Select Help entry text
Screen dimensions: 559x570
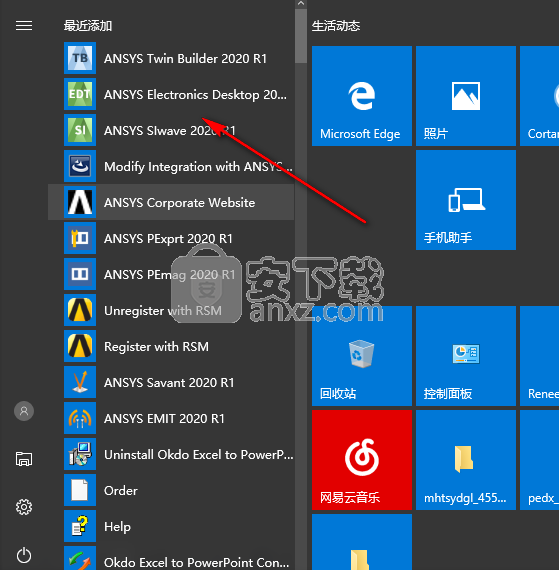(117, 527)
